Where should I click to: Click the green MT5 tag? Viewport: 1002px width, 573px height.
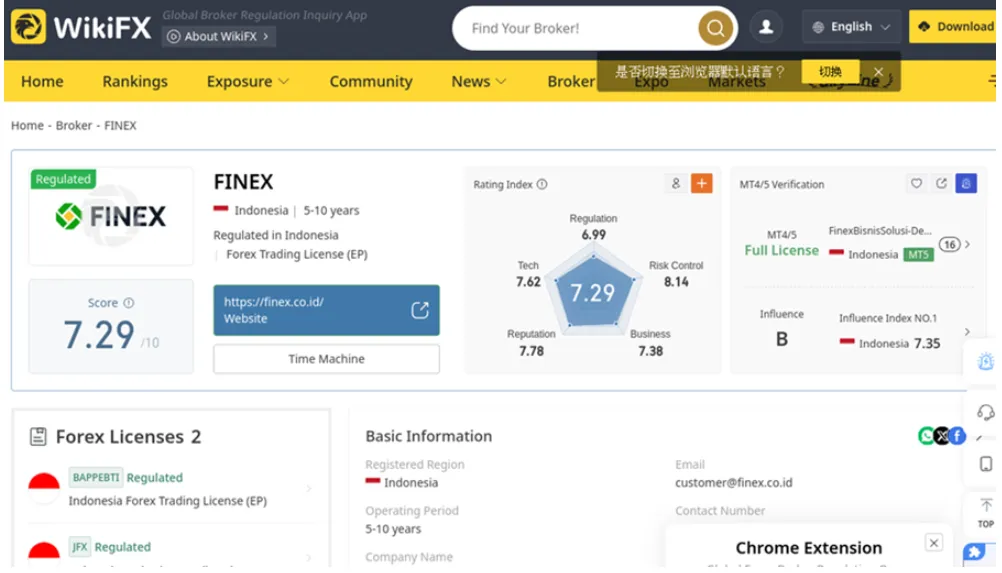(x=918, y=254)
